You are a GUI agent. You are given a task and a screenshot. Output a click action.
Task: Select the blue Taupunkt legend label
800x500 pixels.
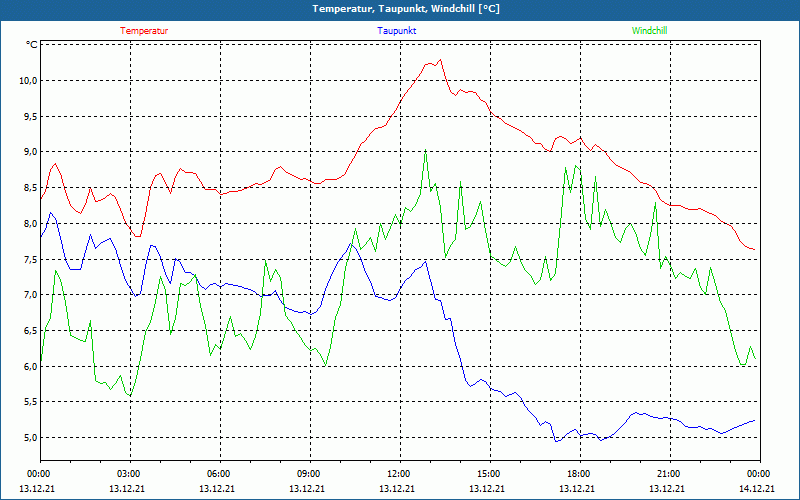[x=397, y=31]
